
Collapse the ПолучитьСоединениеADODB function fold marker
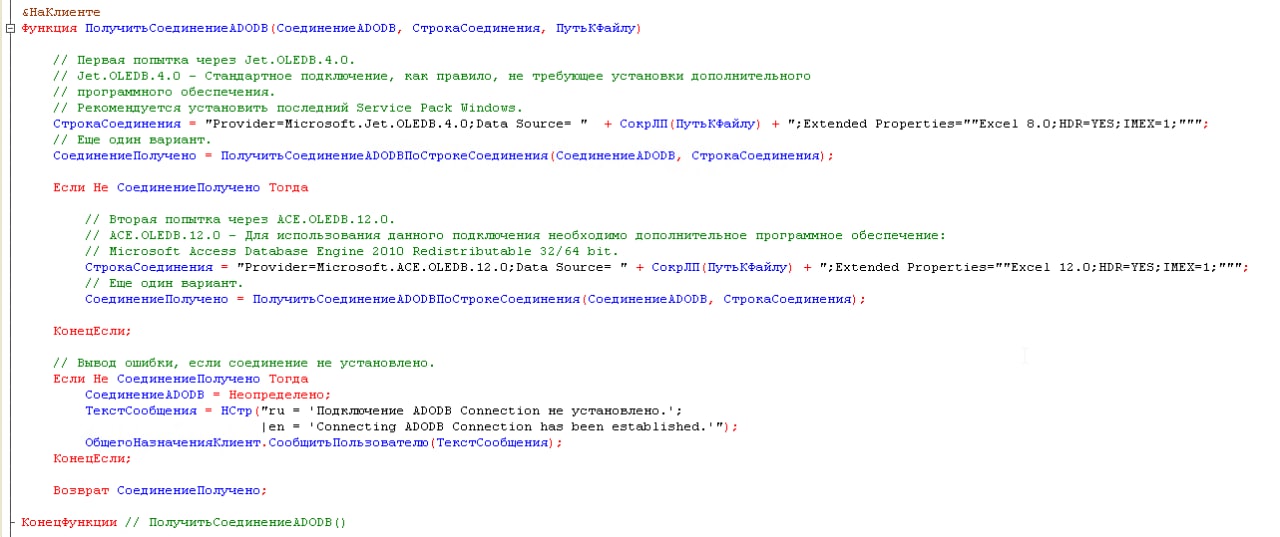pos(10,28)
